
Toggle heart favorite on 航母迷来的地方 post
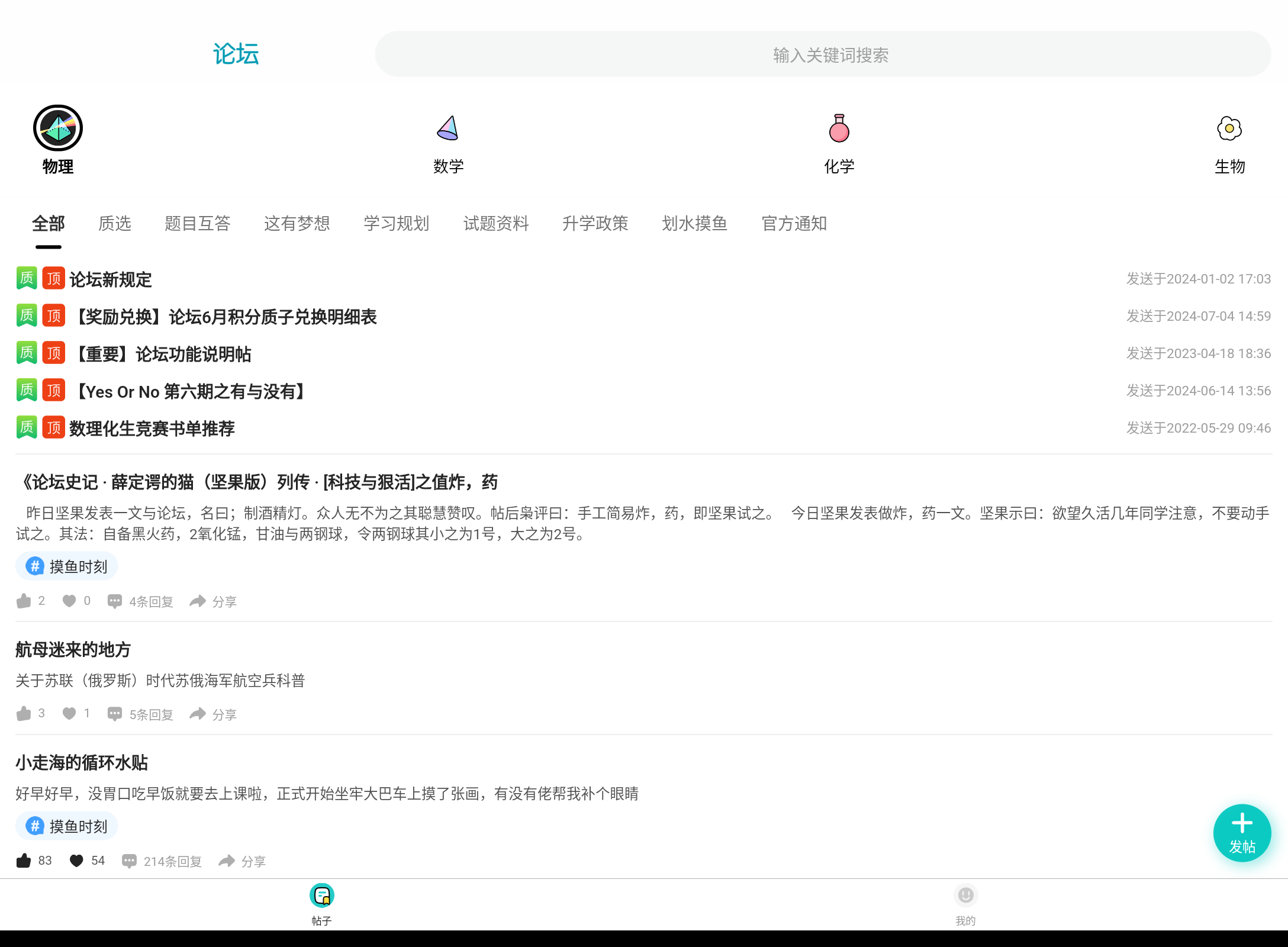[x=69, y=713]
